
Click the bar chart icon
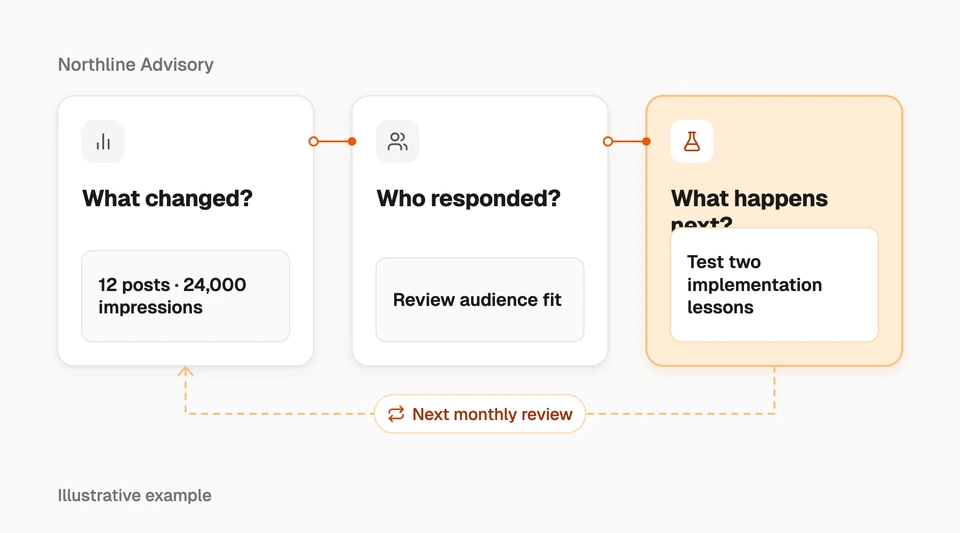(103, 141)
